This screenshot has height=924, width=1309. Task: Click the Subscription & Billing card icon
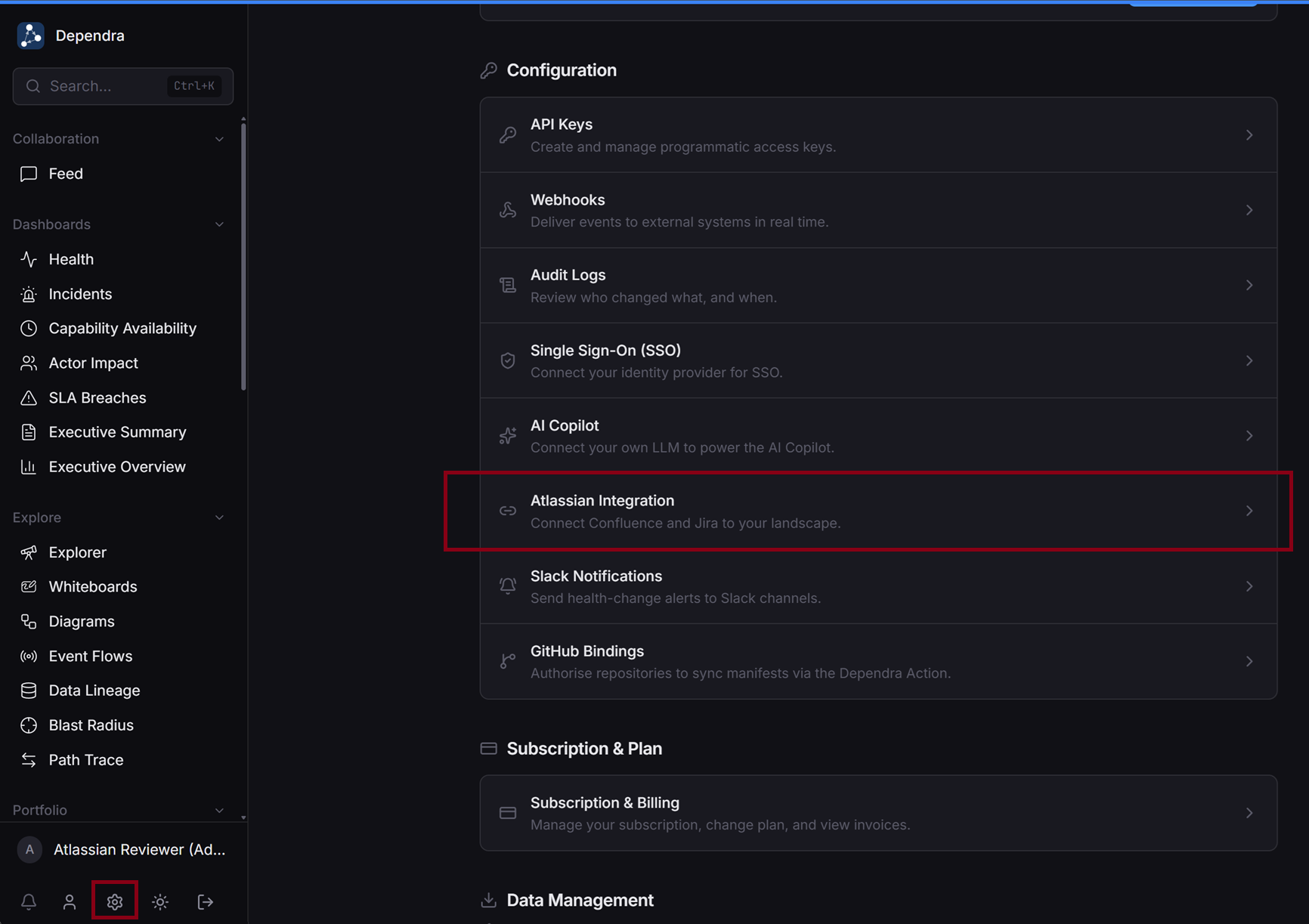508,813
